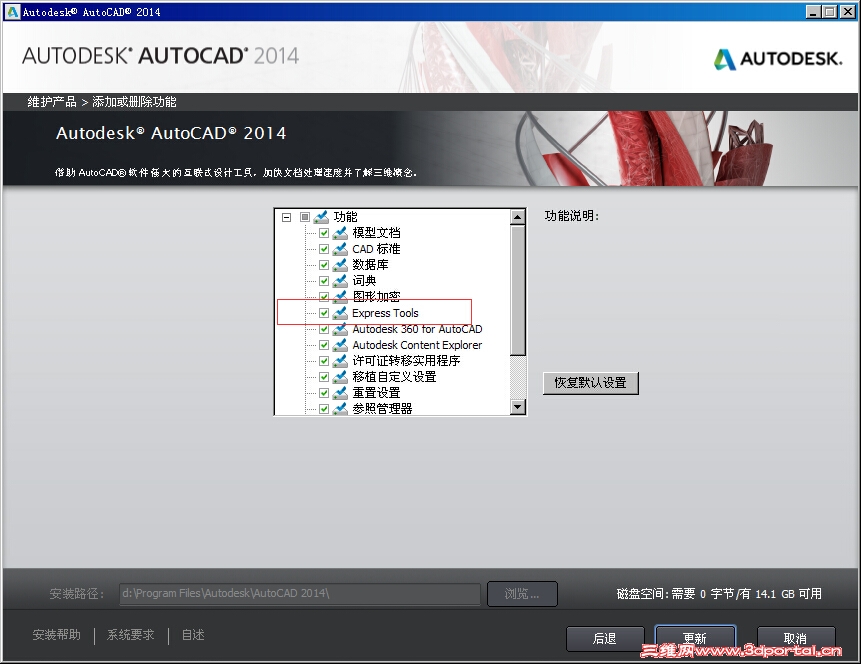This screenshot has width=861, height=664.
Task: Open the 系统要求 link
Action: click(x=131, y=635)
